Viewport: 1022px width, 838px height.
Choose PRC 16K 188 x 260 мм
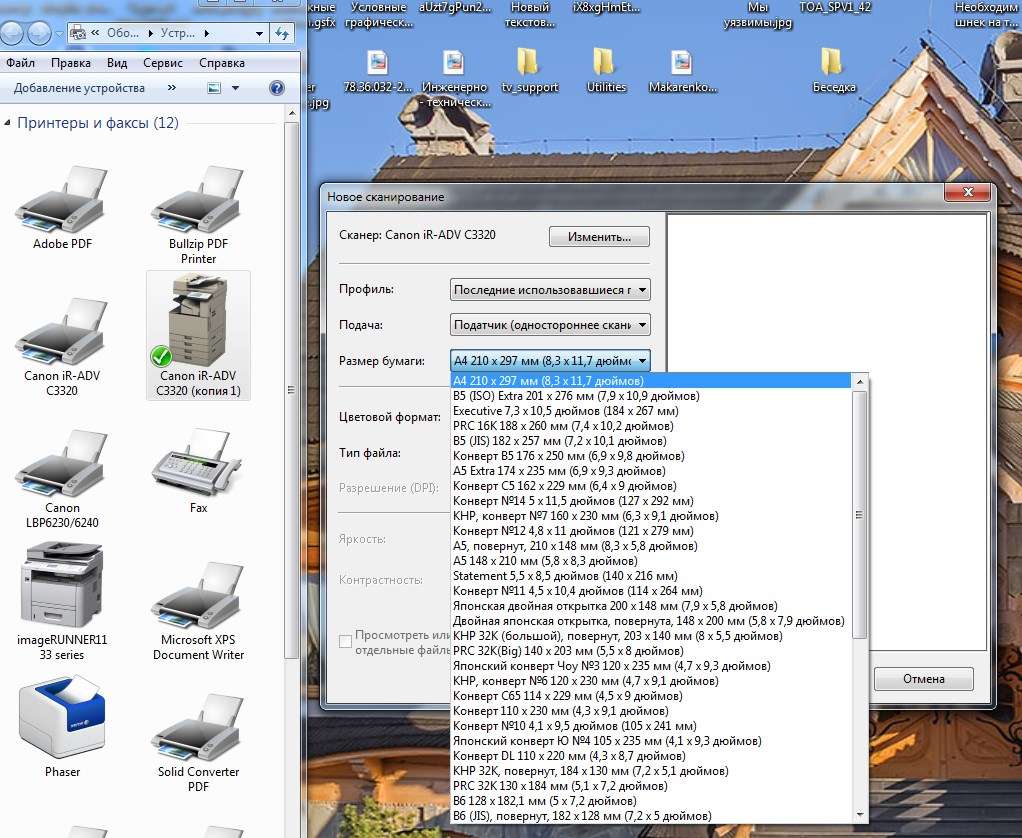pos(651,426)
